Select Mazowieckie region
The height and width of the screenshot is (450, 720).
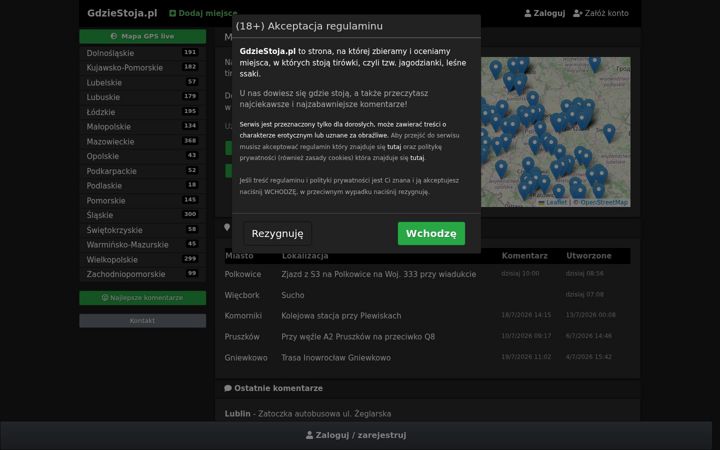tap(143, 141)
